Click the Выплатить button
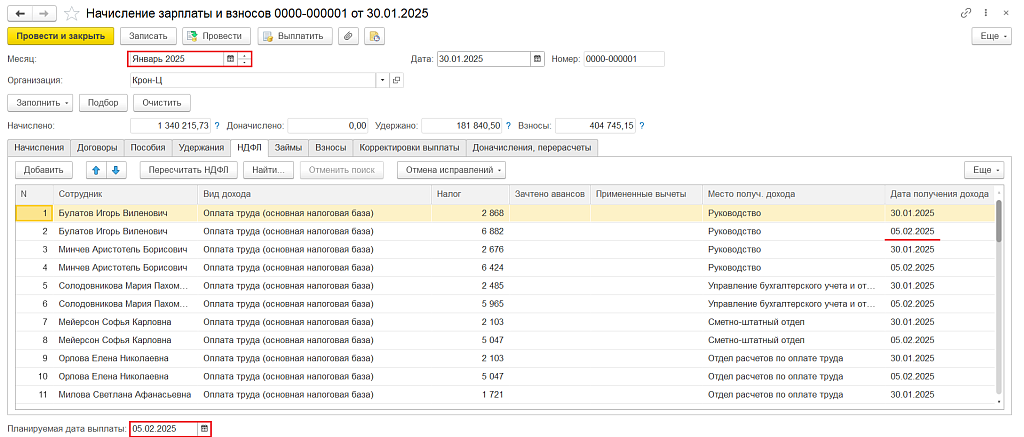 [x=295, y=37]
